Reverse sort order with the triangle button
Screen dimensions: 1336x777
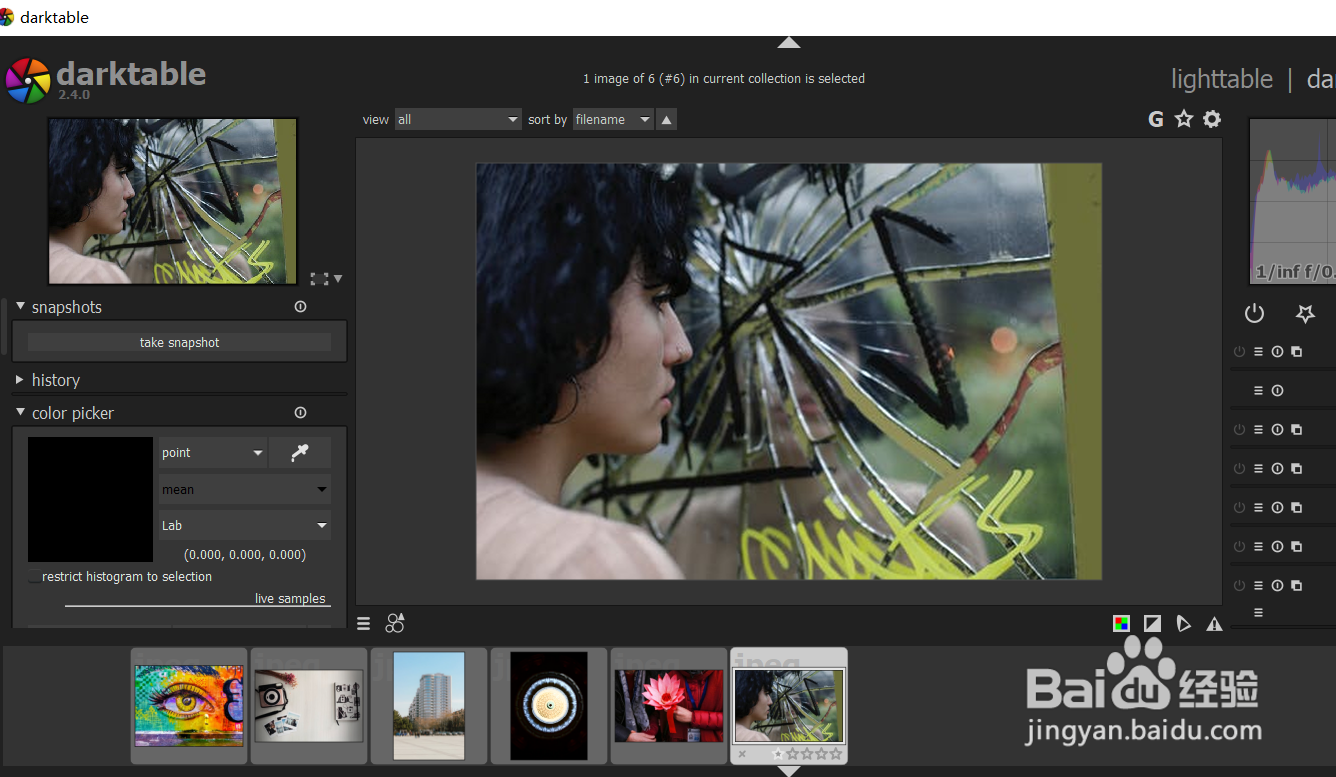[x=667, y=119]
